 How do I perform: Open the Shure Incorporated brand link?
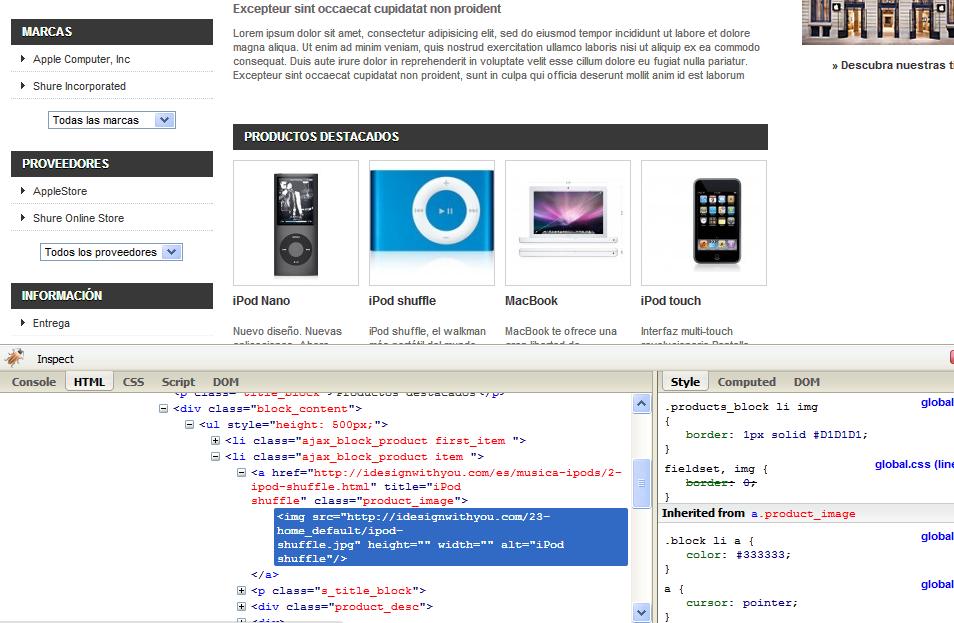pos(79,86)
